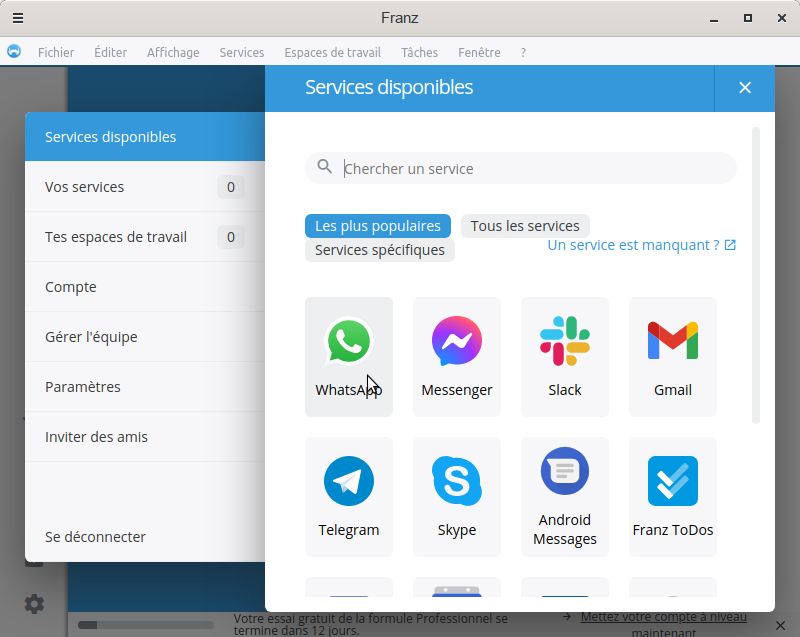The image size is (800, 637).
Task: Go to 'Vos services' section
Action: click(x=85, y=187)
